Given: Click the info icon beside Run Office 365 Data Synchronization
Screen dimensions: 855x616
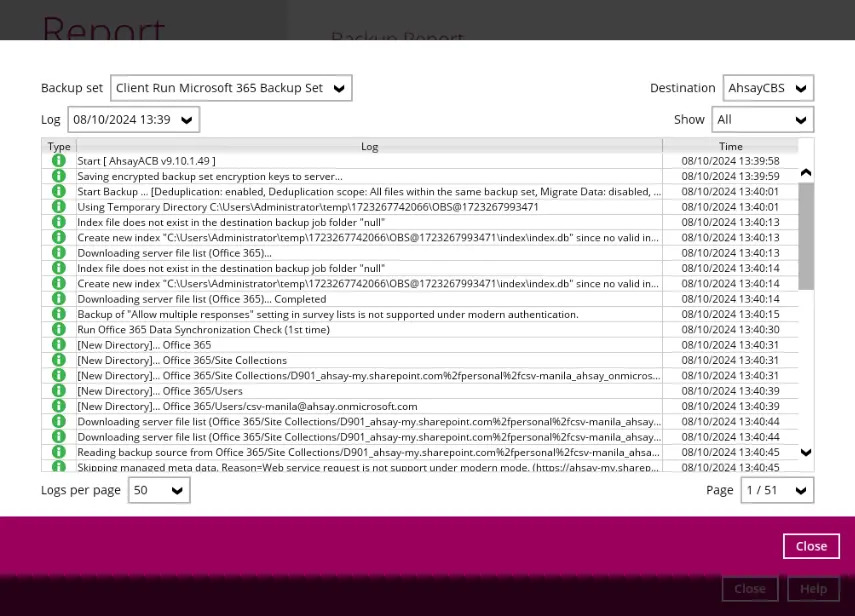Looking at the screenshot, I should (59, 329).
